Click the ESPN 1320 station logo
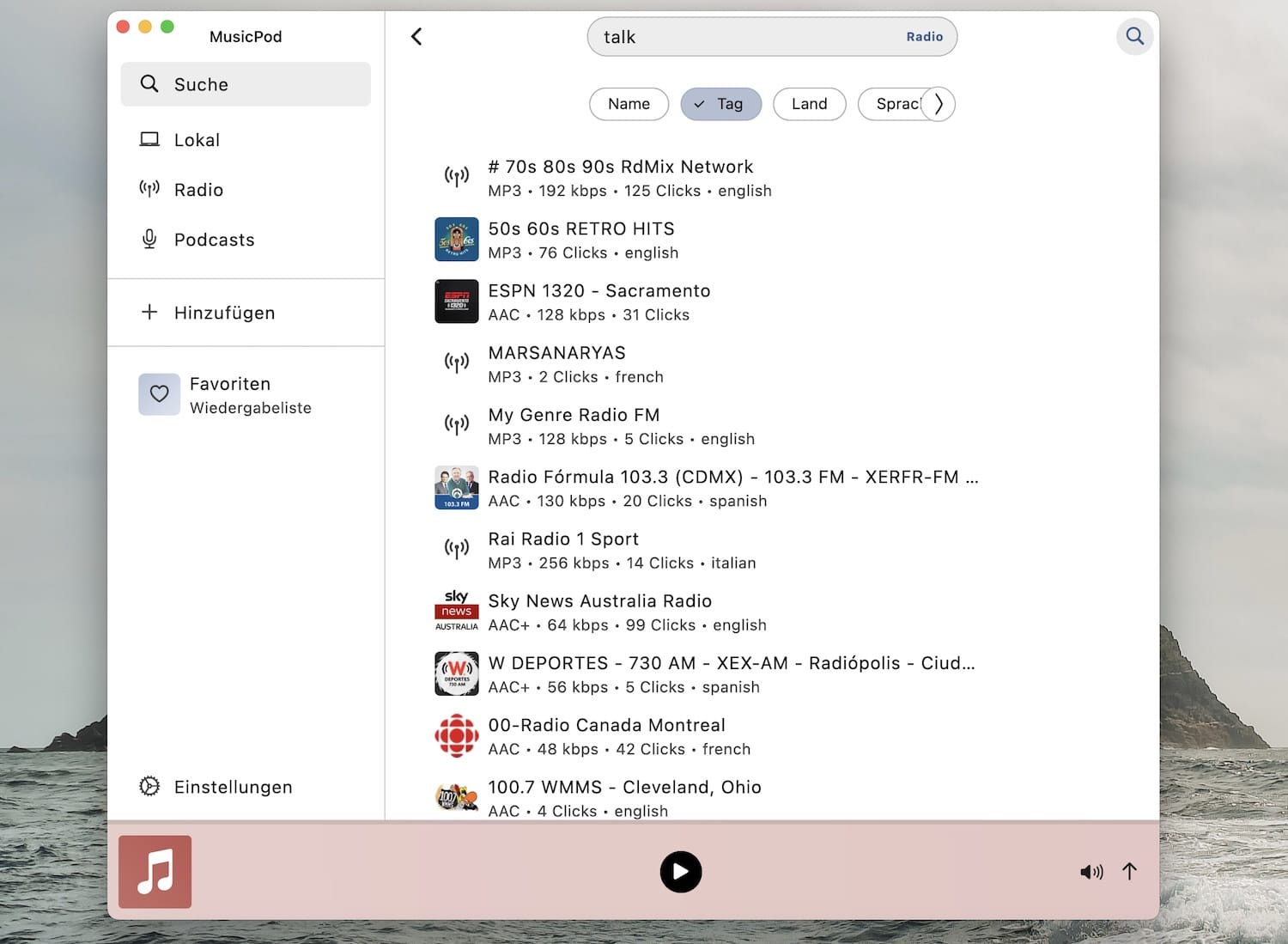This screenshot has width=1288, height=944. (x=457, y=301)
